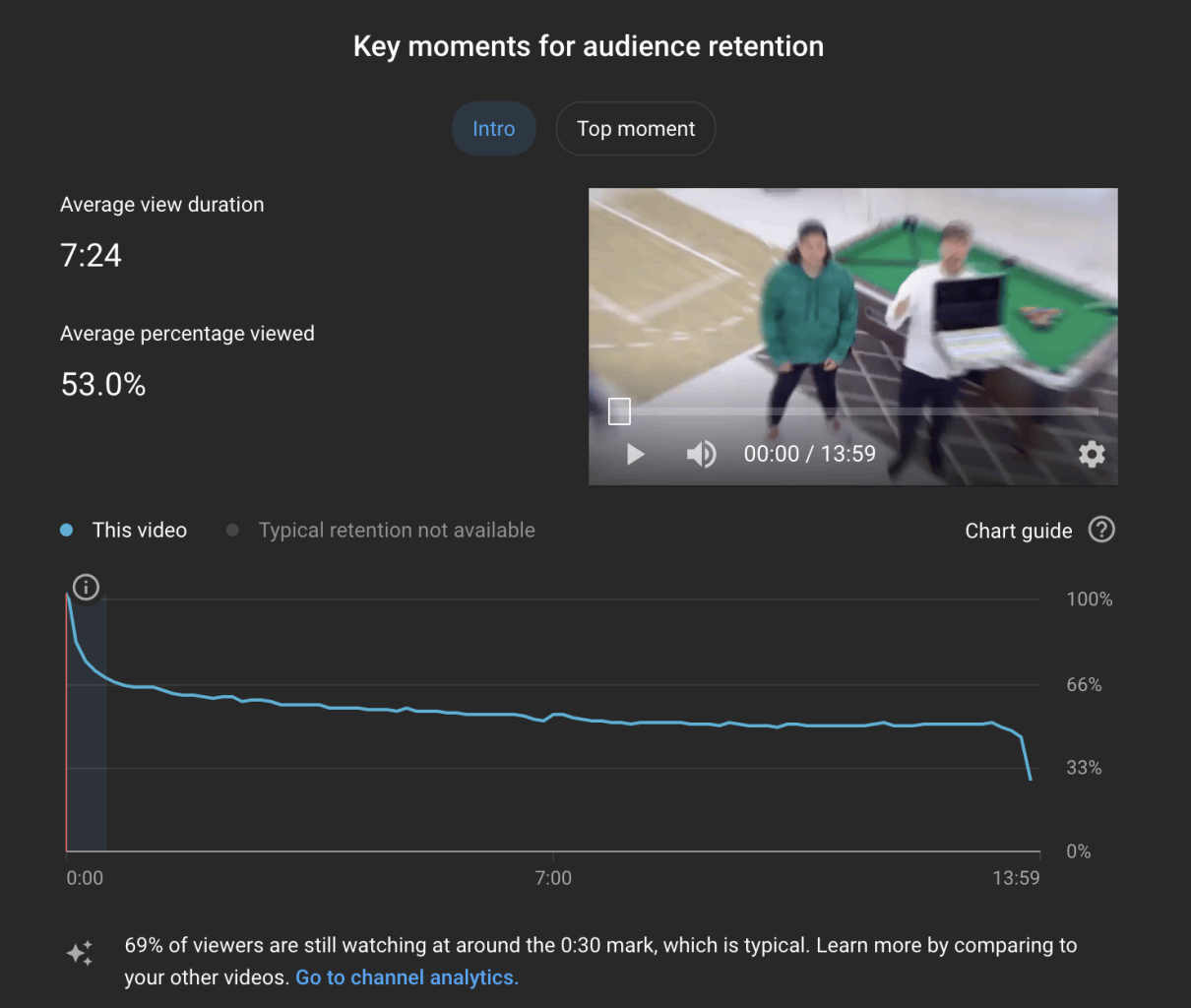This screenshot has height=1008, width=1191.
Task: Click the 0:00 start timeline label
Action: 85,878
